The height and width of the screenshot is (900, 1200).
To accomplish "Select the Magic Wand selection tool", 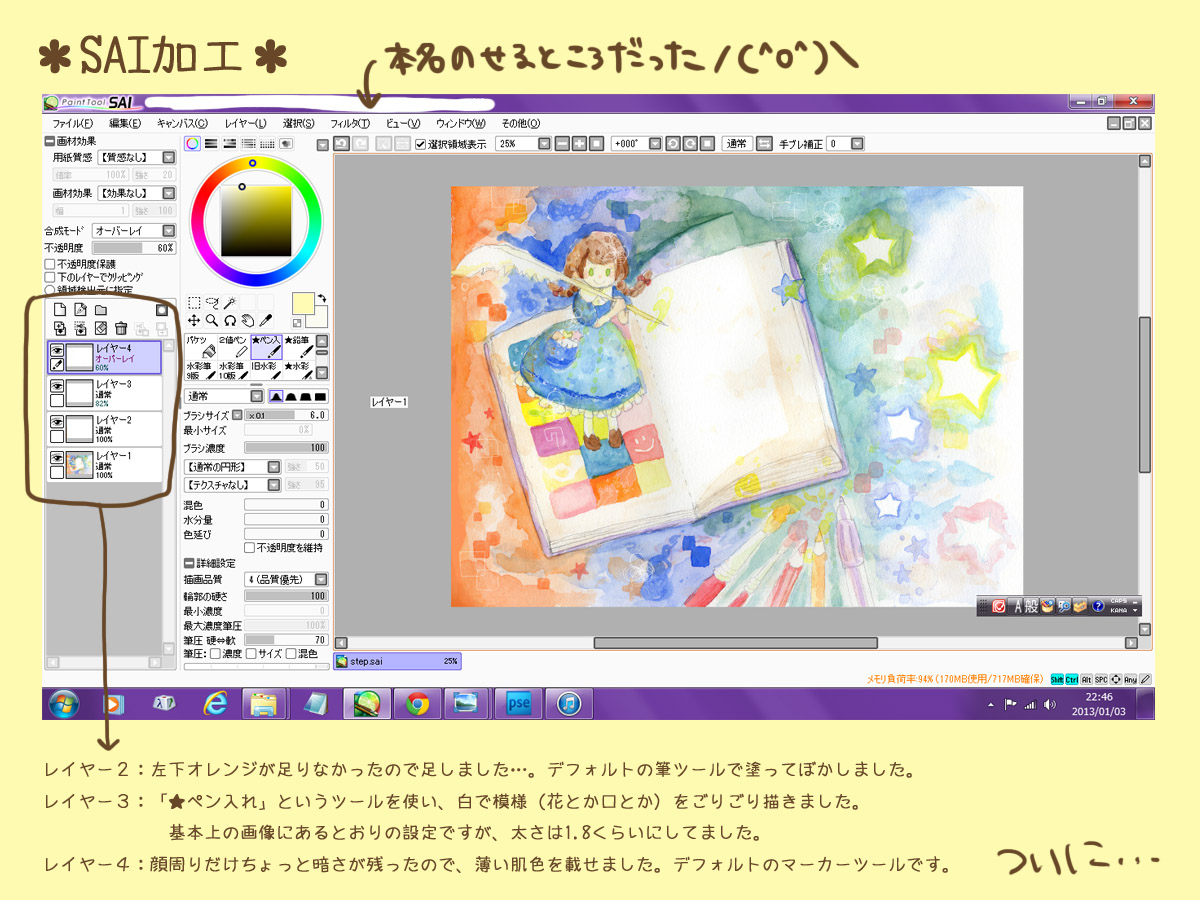I will click(231, 302).
